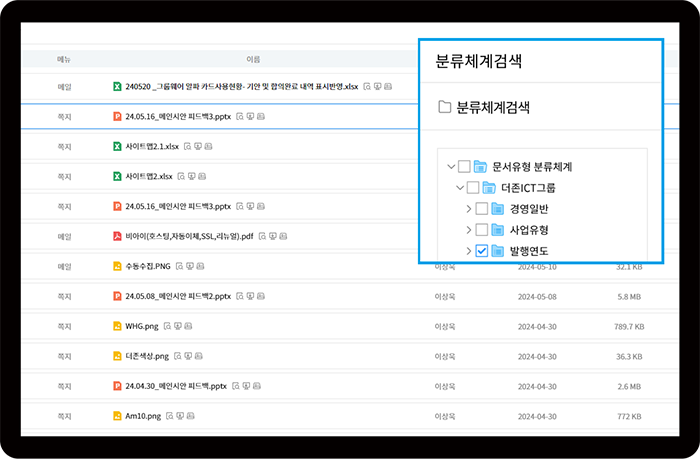Click download icon beside the 비아이 pdf
700x459 pixels.
click(x=273, y=236)
